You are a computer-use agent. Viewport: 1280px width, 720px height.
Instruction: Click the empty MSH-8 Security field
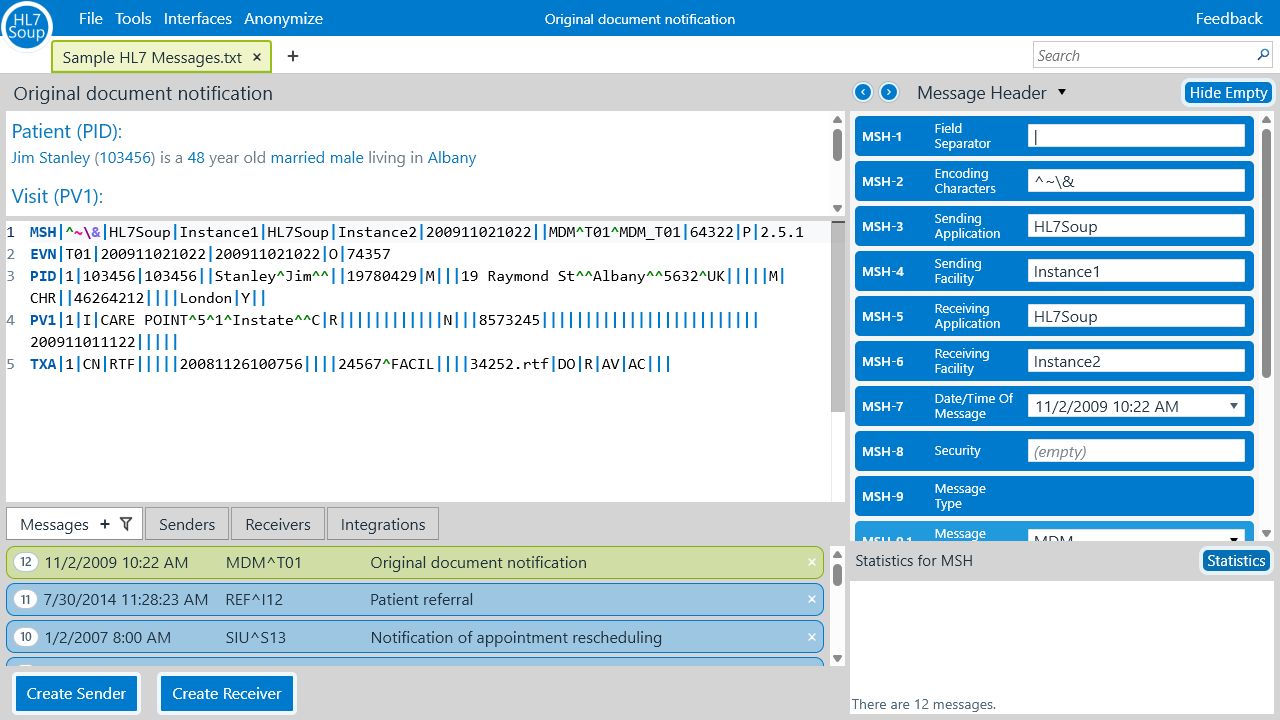tap(1136, 451)
